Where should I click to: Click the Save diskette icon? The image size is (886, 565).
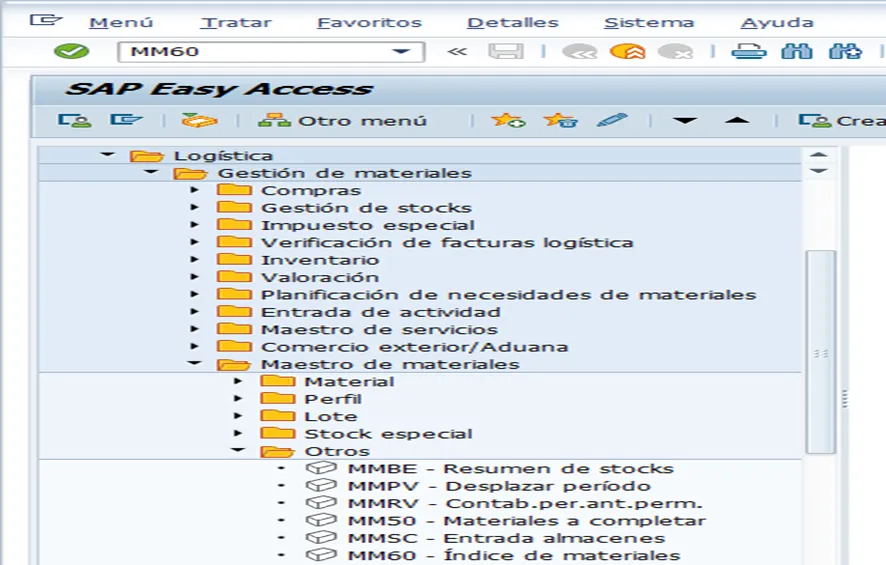tap(506, 51)
